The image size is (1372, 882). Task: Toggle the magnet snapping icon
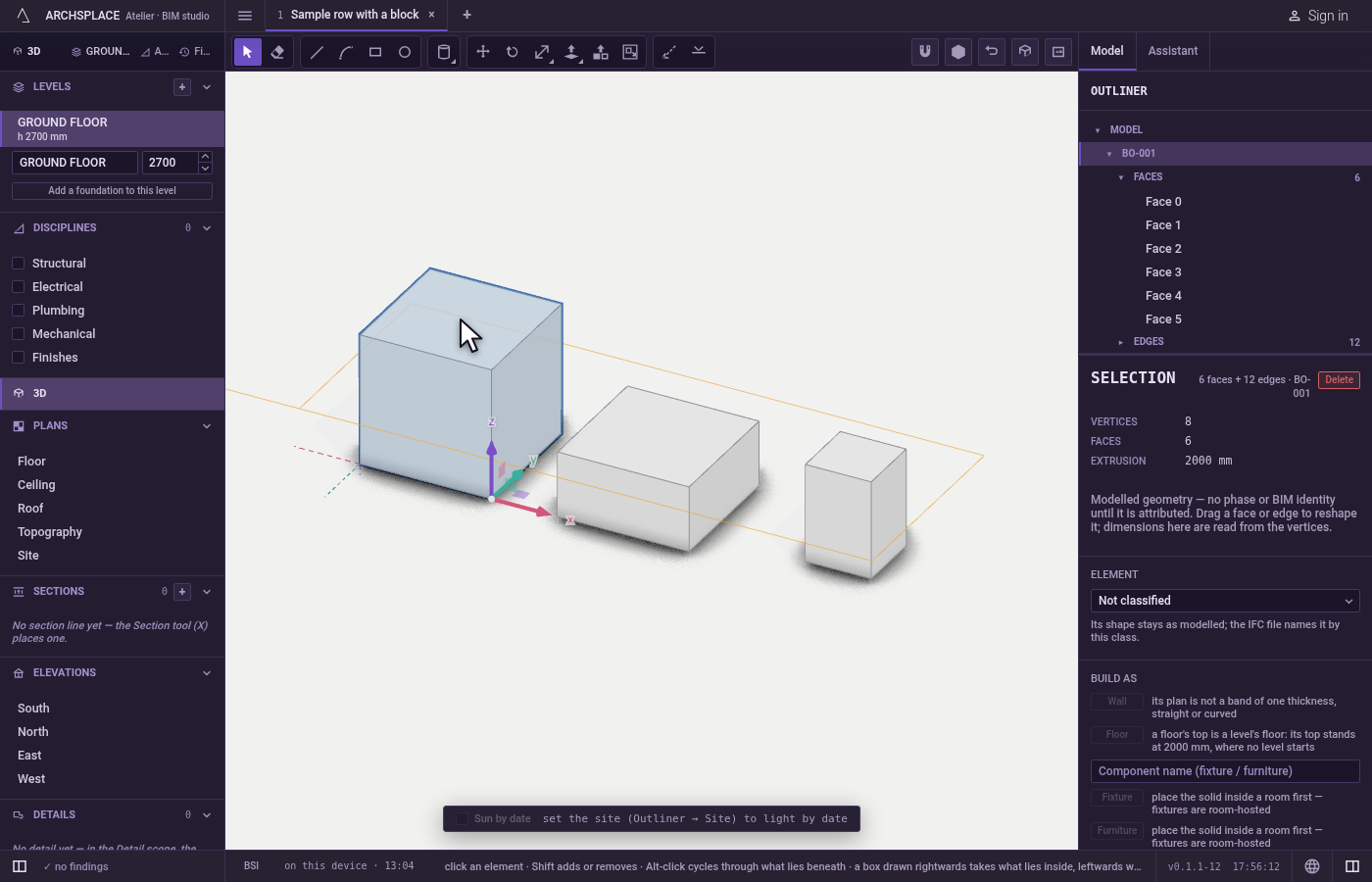(925, 52)
